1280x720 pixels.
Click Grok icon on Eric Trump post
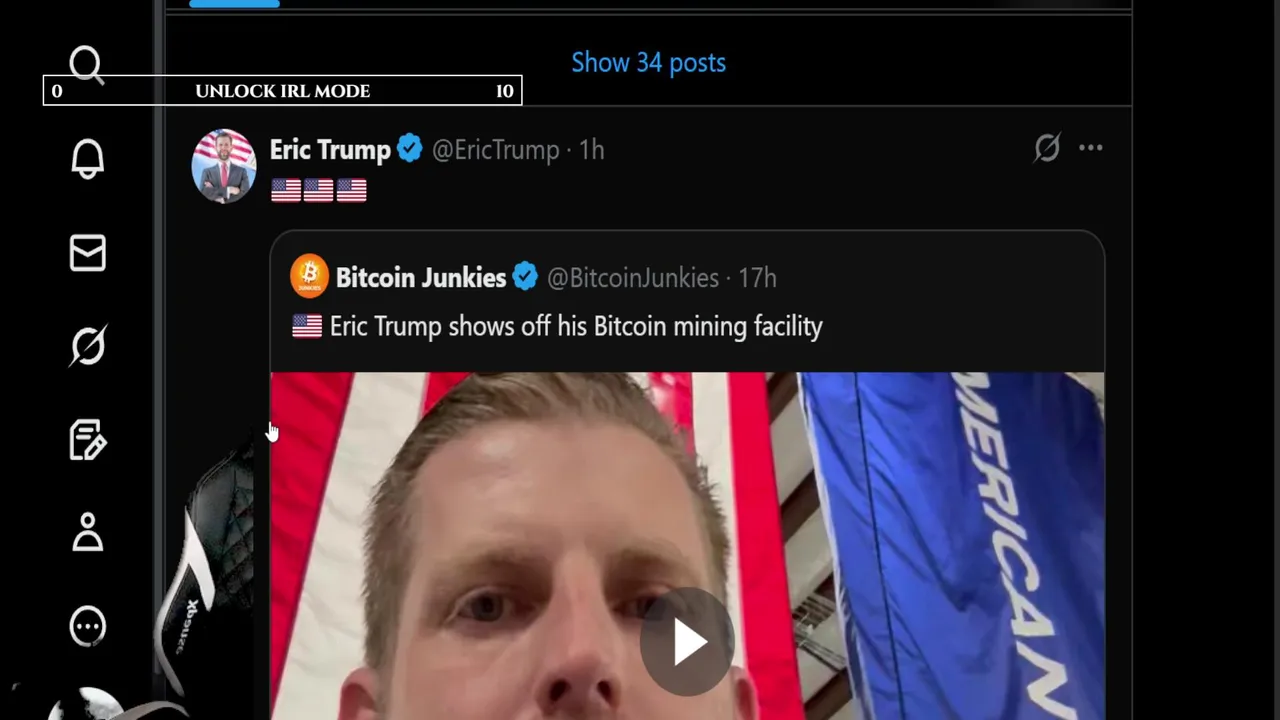coord(1047,148)
